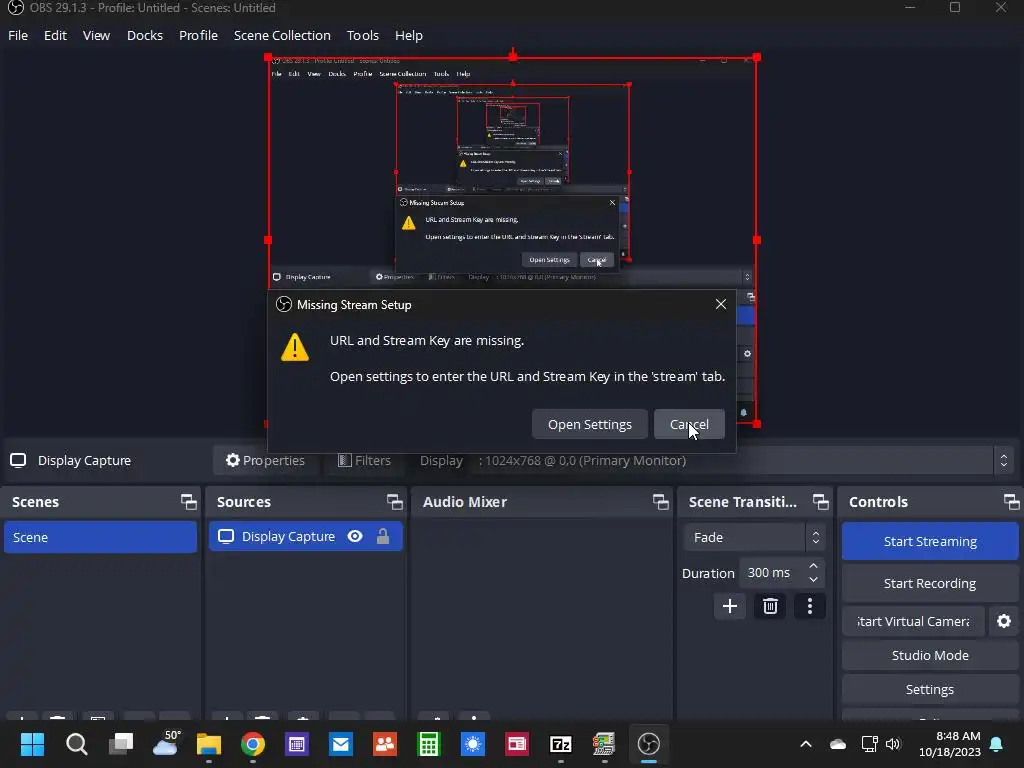Enable Studio Mode
The width and height of the screenshot is (1024, 768).
[x=930, y=655]
